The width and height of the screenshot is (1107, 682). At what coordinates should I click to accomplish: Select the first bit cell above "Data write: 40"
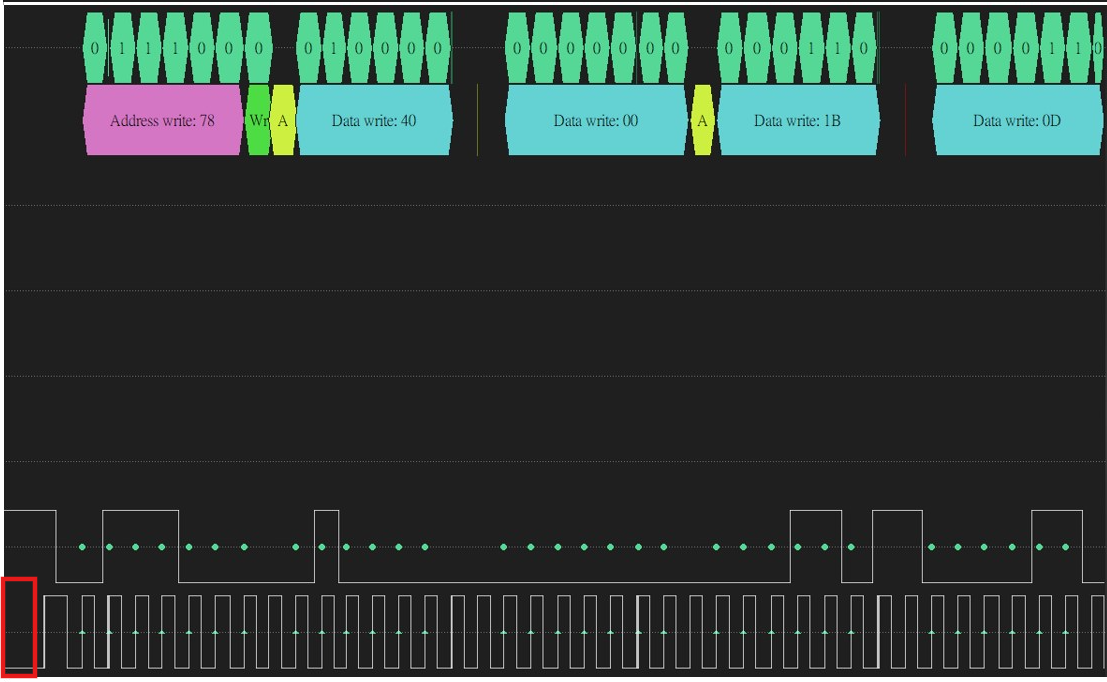pyautogui.click(x=308, y=48)
